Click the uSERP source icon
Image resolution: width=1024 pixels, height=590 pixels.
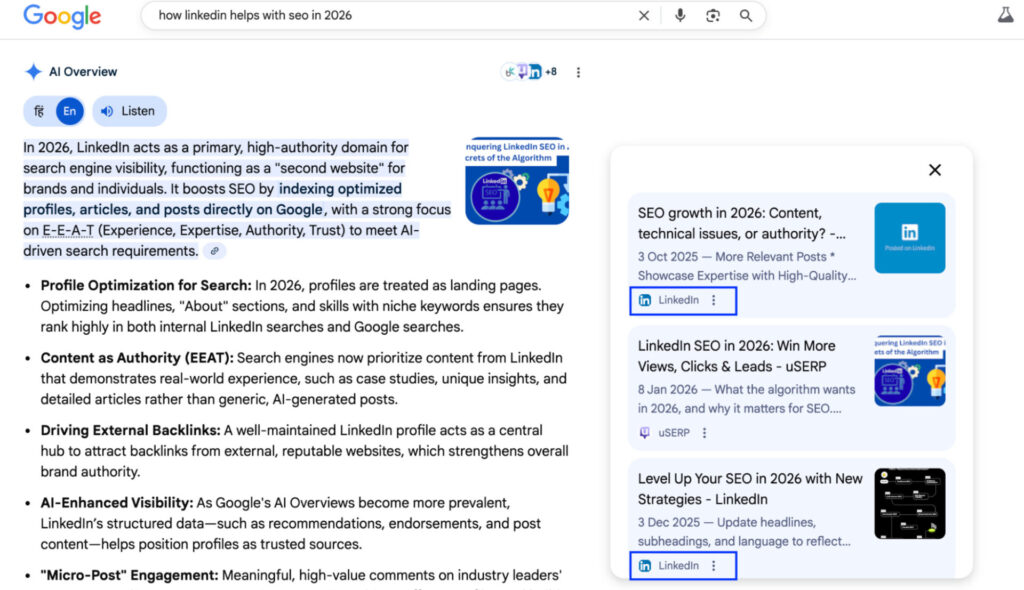point(647,432)
